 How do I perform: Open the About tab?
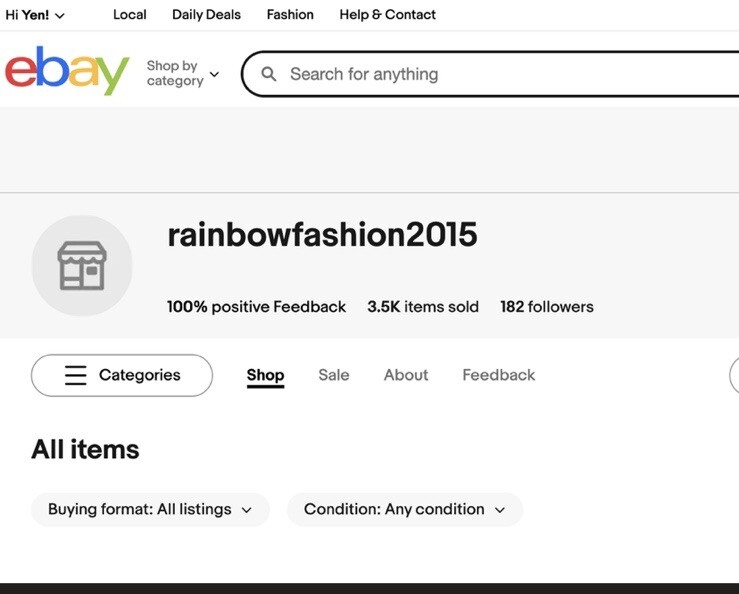[x=406, y=375]
